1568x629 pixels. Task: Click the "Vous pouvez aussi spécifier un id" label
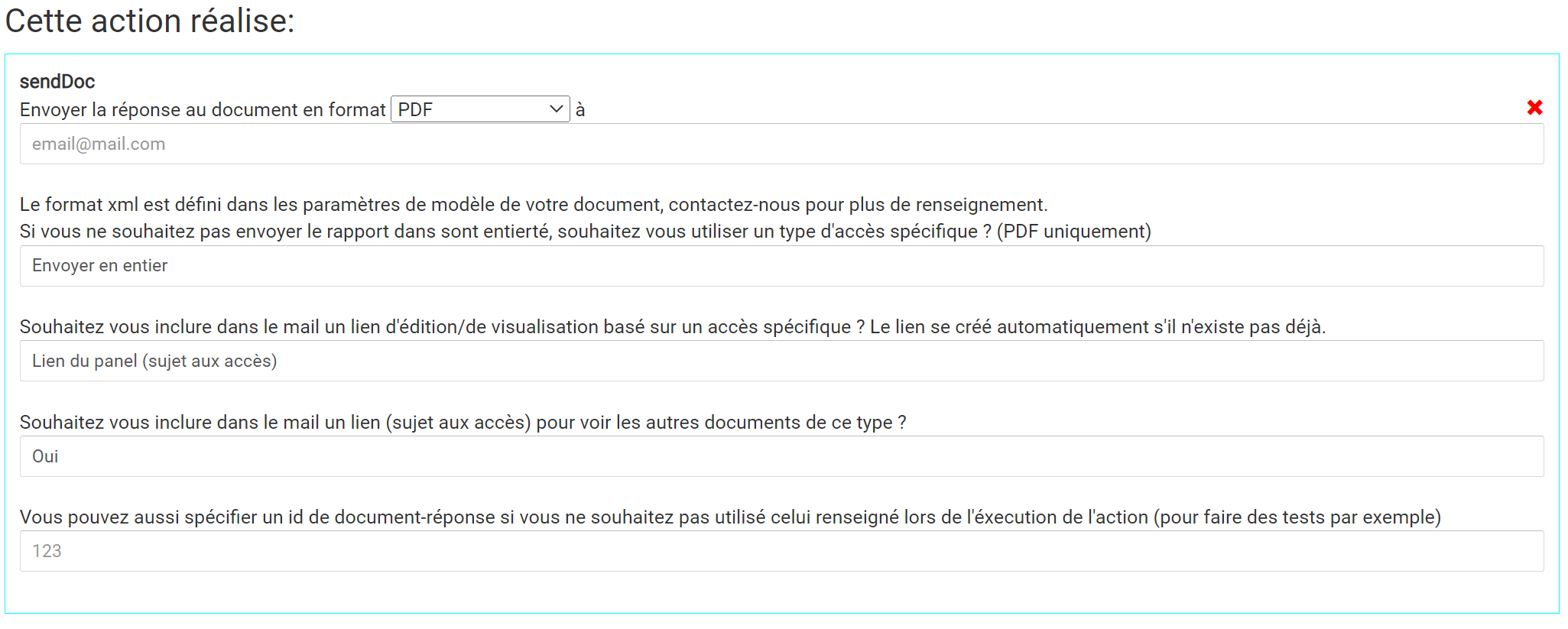[x=730, y=517]
